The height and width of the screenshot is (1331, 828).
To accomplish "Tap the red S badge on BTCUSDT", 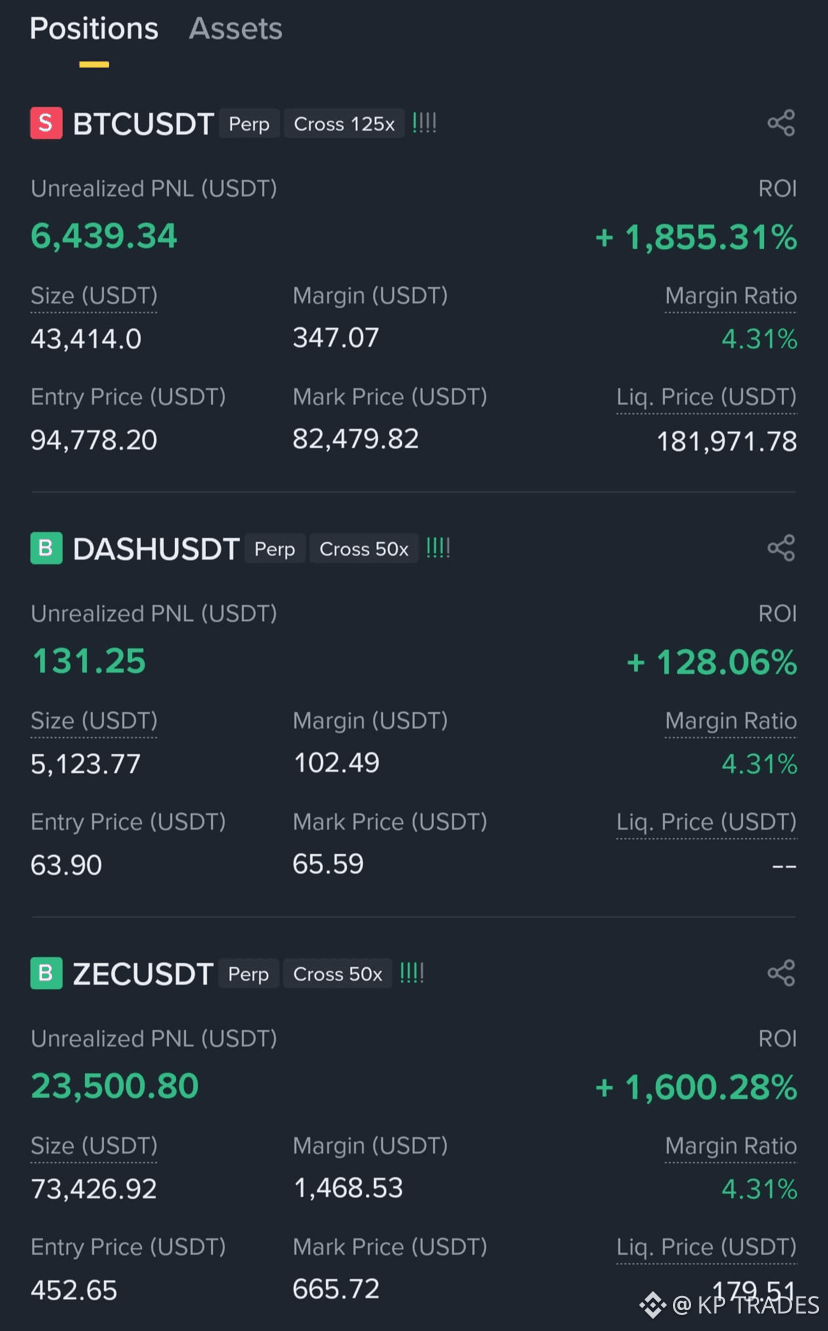I will 46,123.
